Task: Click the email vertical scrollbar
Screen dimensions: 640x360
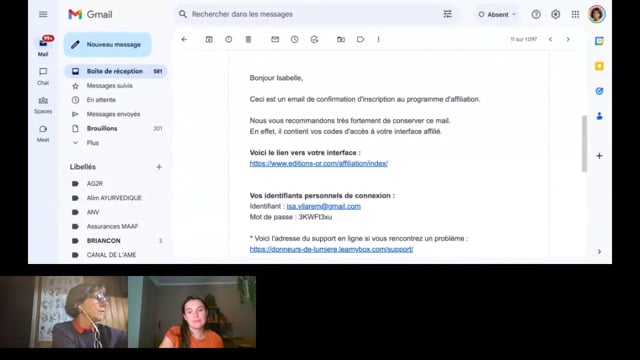Action: (x=584, y=144)
